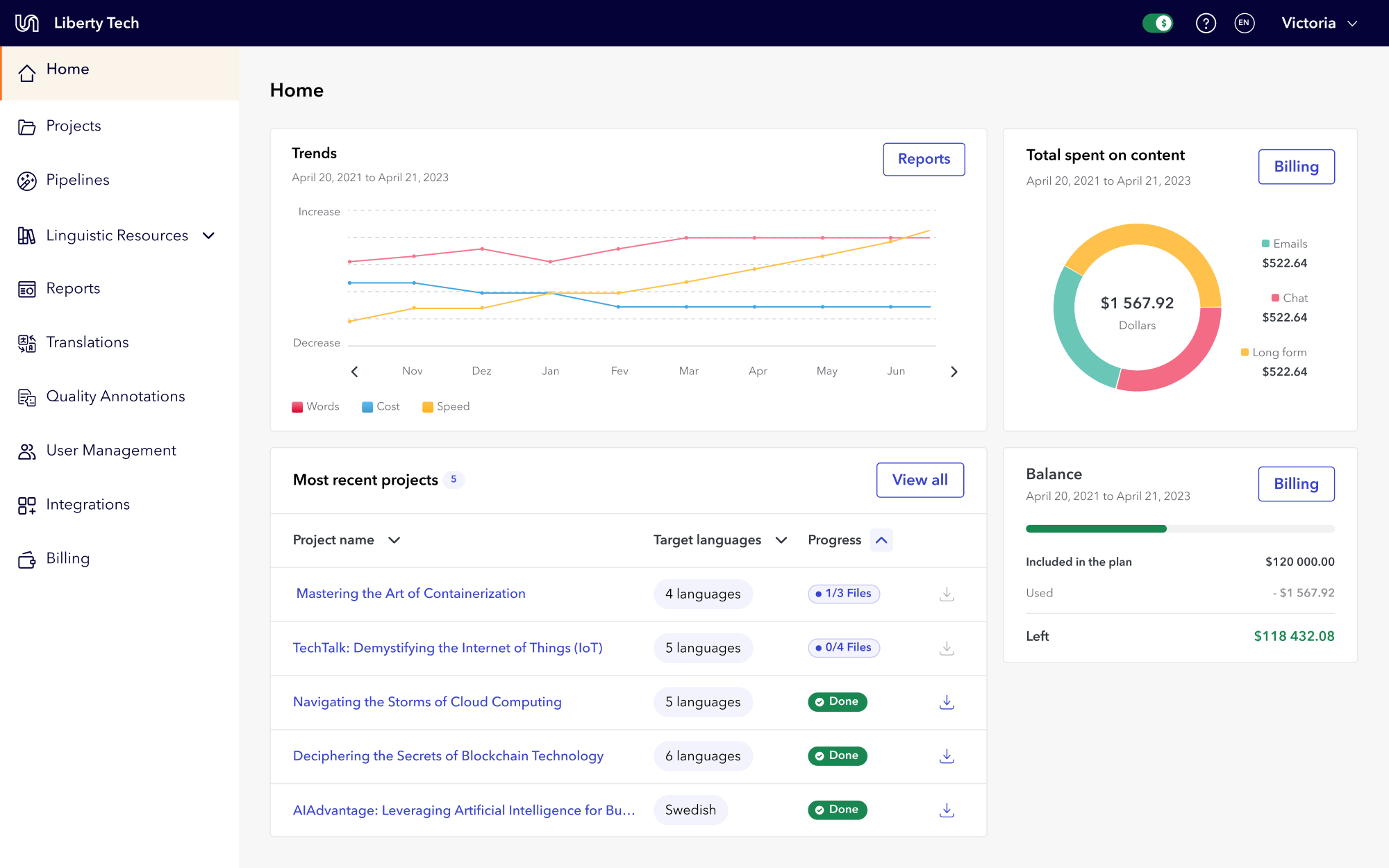This screenshot has width=1389, height=868.
Task: Select the Translations sidebar icon
Action: 26,342
